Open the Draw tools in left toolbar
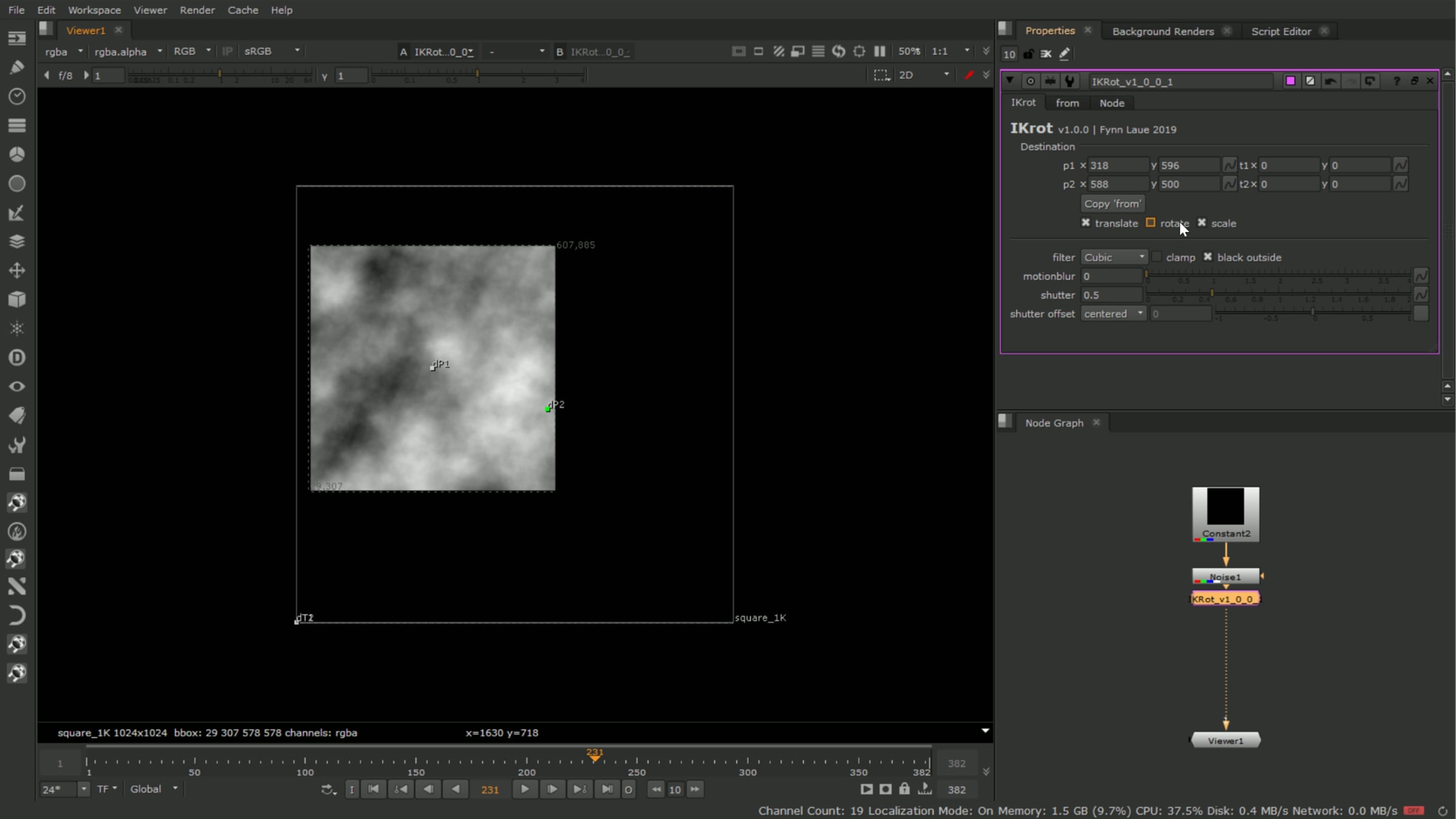 tap(17, 67)
